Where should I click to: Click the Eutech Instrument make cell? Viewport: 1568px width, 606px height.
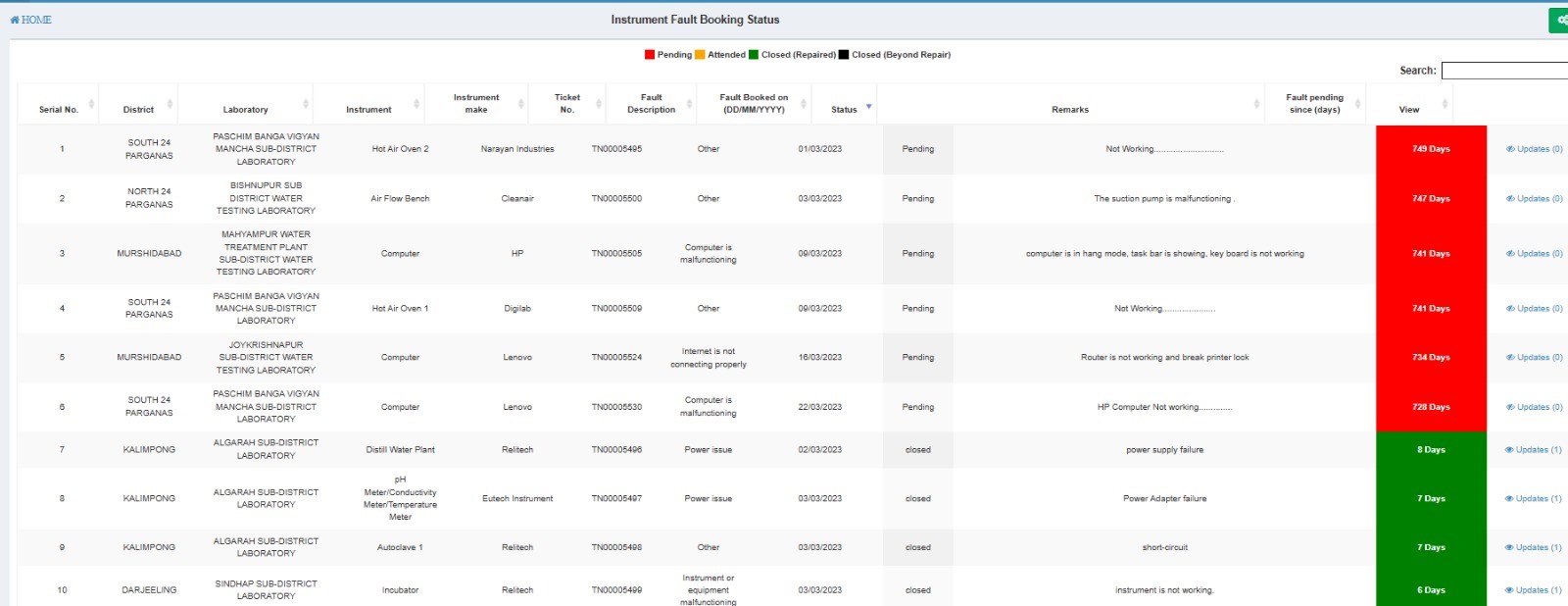[517, 498]
